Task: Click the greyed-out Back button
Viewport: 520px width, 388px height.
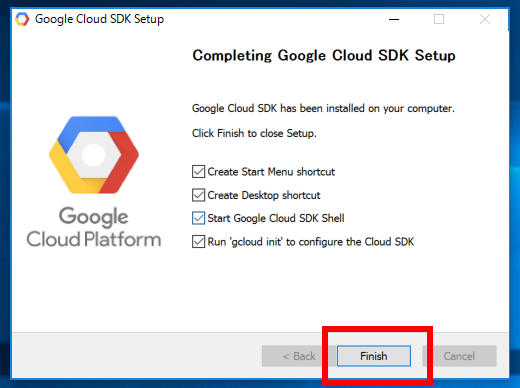Action: pyautogui.click(x=299, y=356)
